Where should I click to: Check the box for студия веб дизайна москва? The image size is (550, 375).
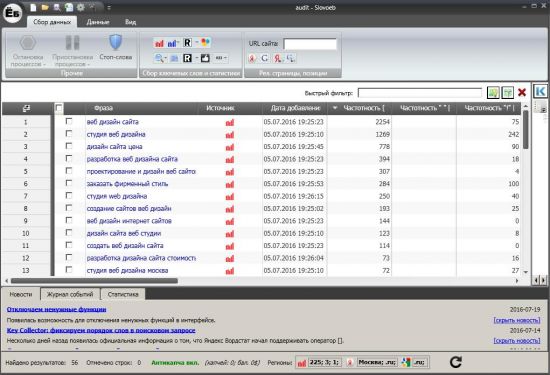pos(69,270)
